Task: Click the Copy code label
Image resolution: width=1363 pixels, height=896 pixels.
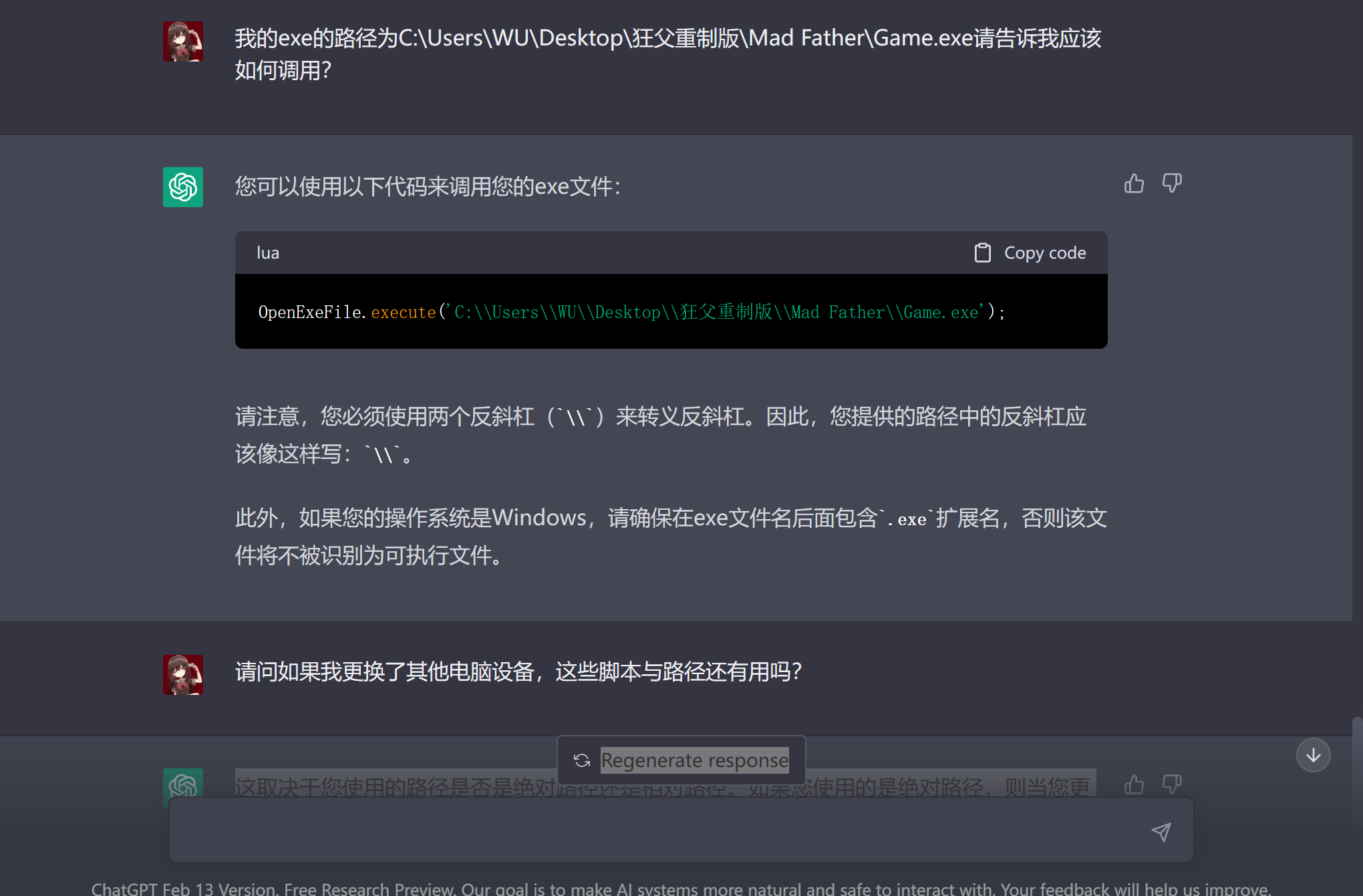Action: pyautogui.click(x=1045, y=253)
